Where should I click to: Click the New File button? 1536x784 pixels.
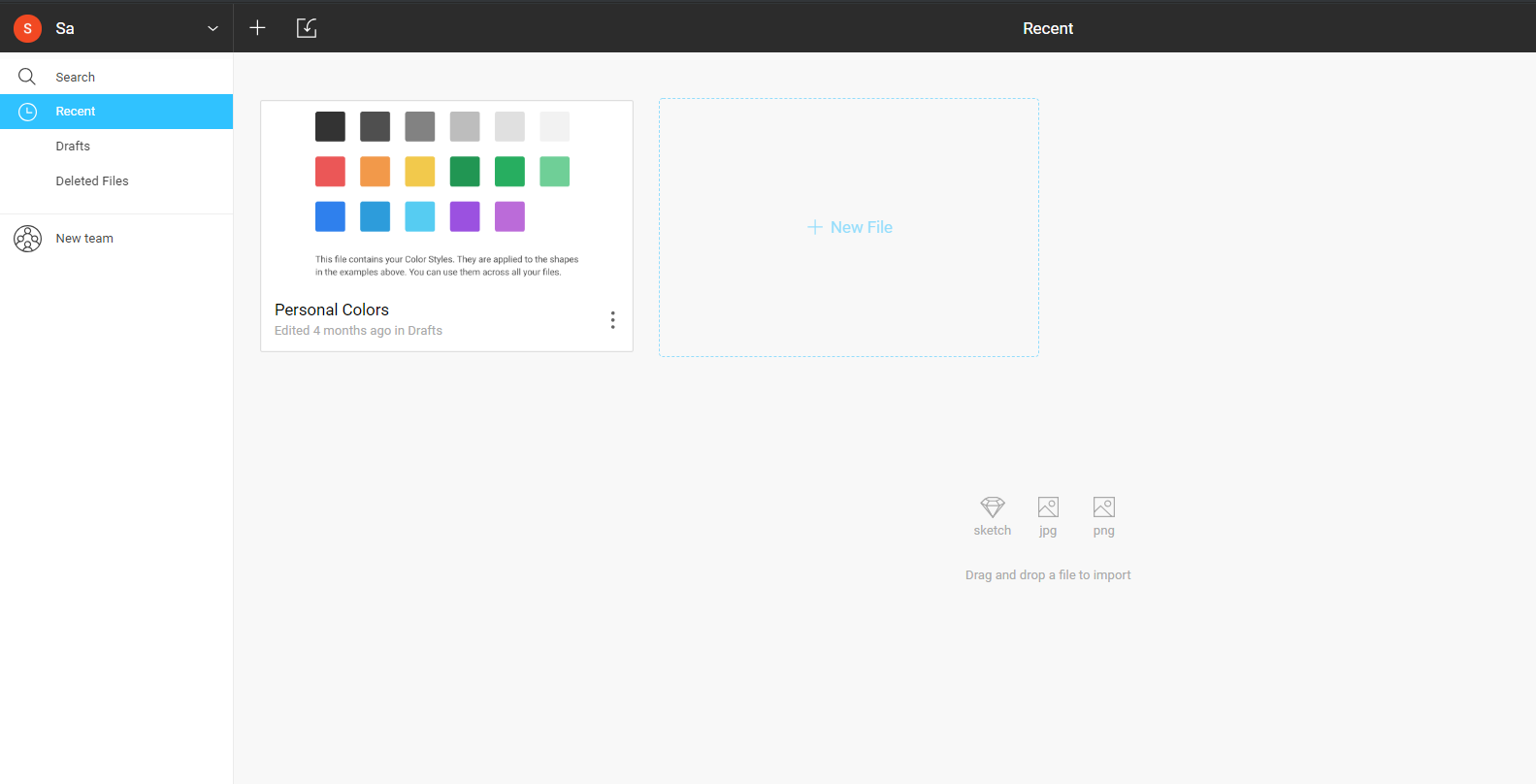(x=849, y=227)
